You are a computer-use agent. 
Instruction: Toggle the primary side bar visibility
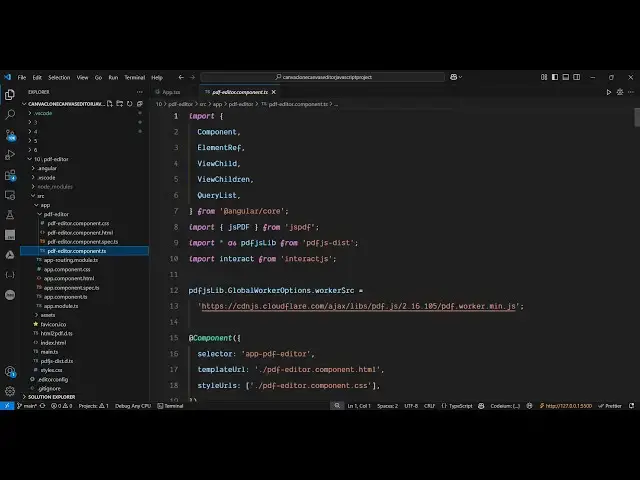[x=555, y=77]
